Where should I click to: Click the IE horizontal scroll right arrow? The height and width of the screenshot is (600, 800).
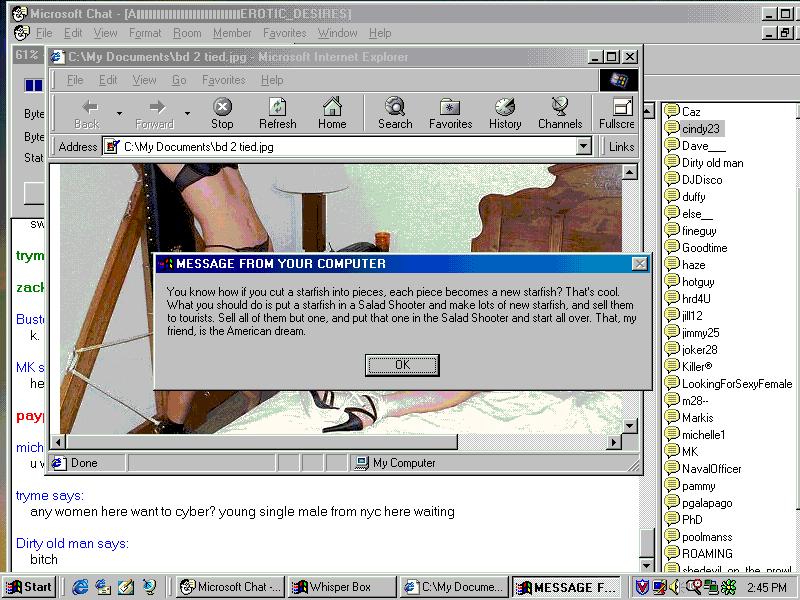614,442
